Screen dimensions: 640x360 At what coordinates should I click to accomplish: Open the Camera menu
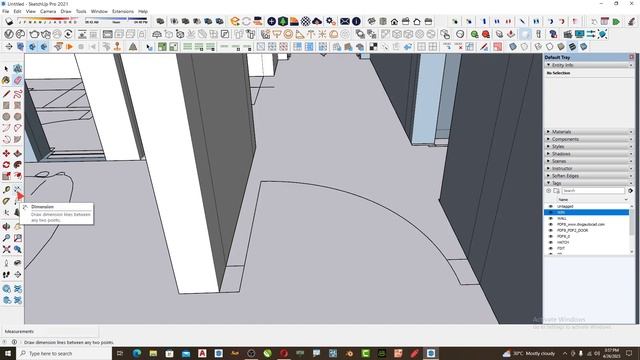pyautogui.click(x=48, y=11)
